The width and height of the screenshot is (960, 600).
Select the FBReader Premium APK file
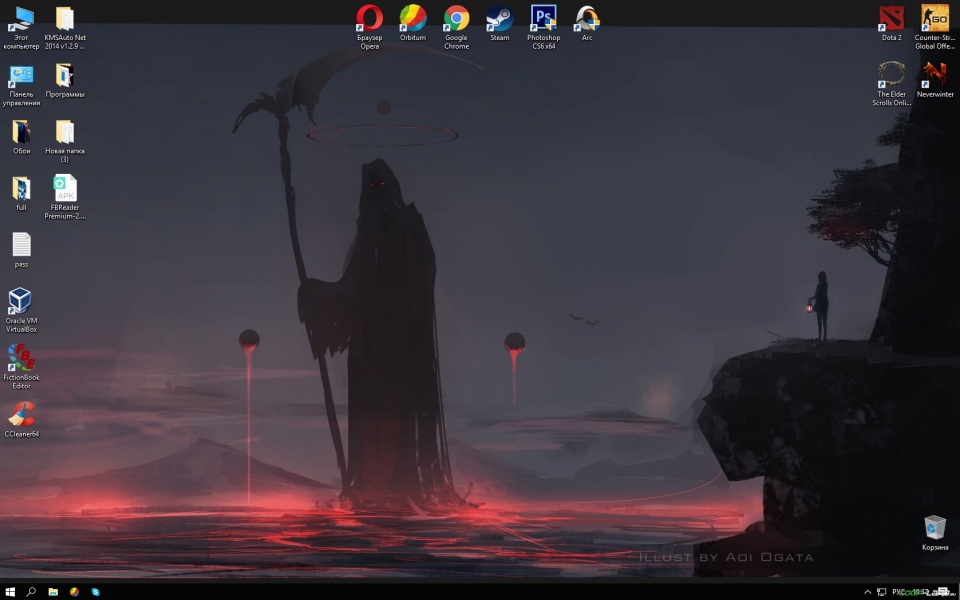point(65,197)
